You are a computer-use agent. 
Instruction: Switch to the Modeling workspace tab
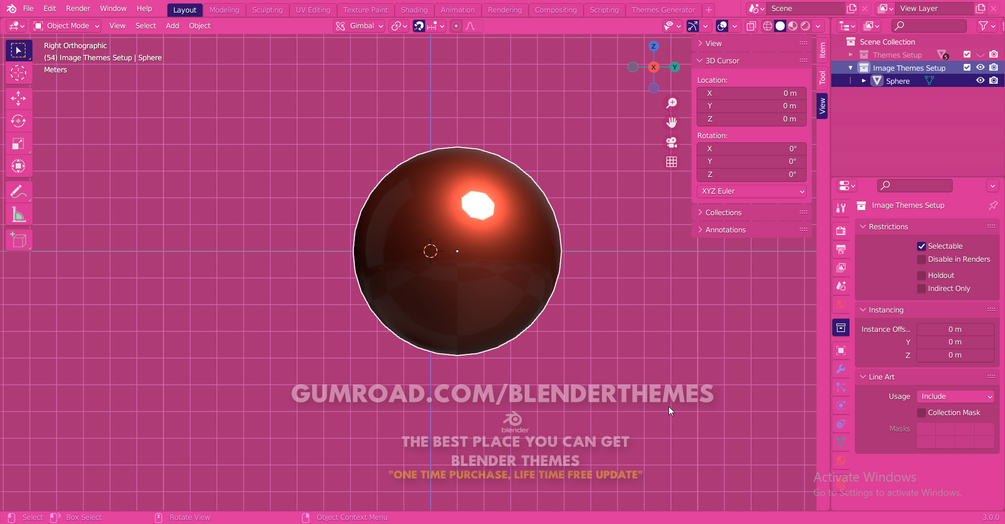(x=224, y=10)
